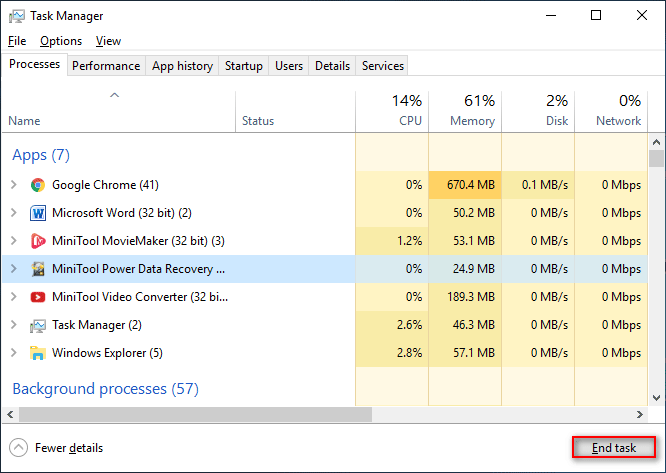Switch to the Details tab

(333, 66)
